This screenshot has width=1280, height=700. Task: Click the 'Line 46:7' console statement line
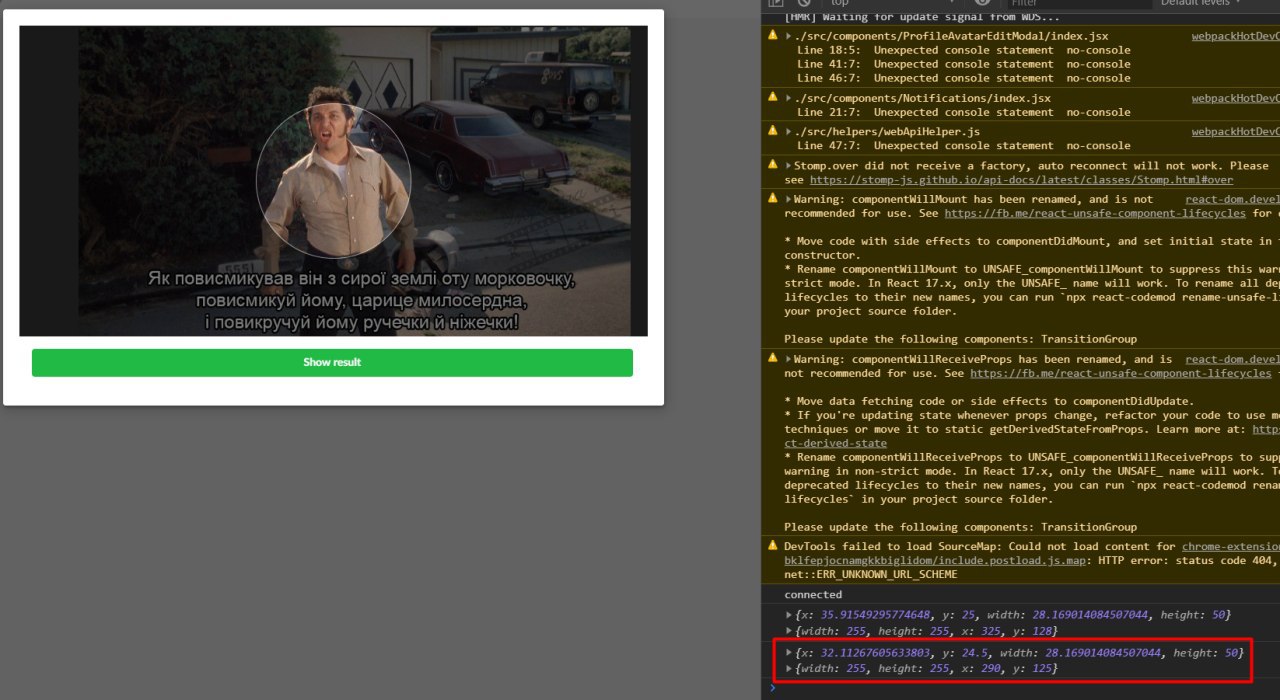click(x=964, y=78)
